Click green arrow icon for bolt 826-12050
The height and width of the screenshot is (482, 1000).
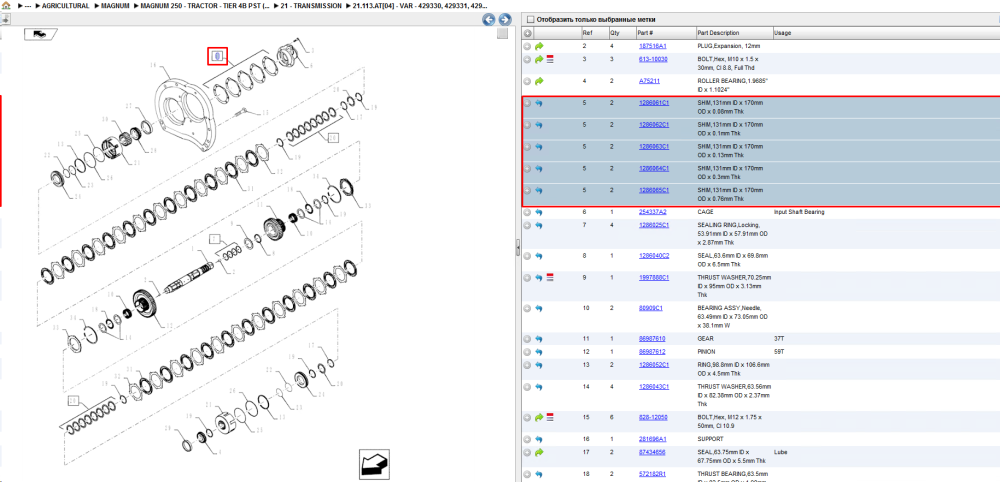pyautogui.click(x=539, y=417)
